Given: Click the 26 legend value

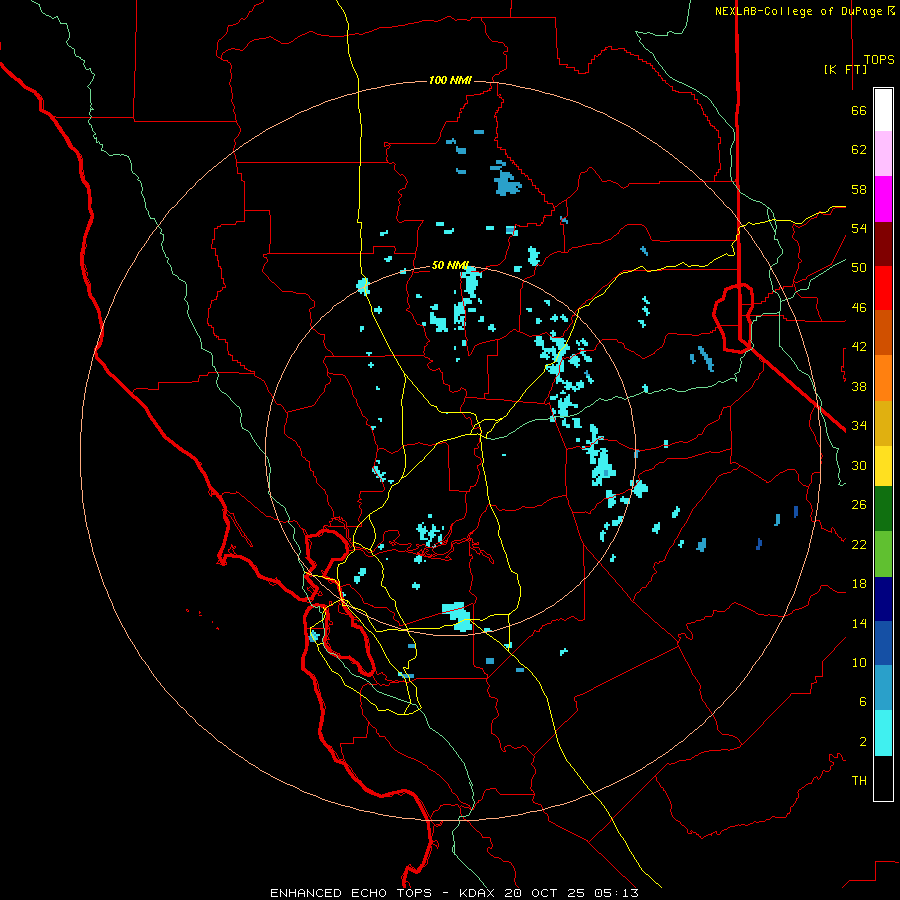Looking at the screenshot, I should [859, 505].
